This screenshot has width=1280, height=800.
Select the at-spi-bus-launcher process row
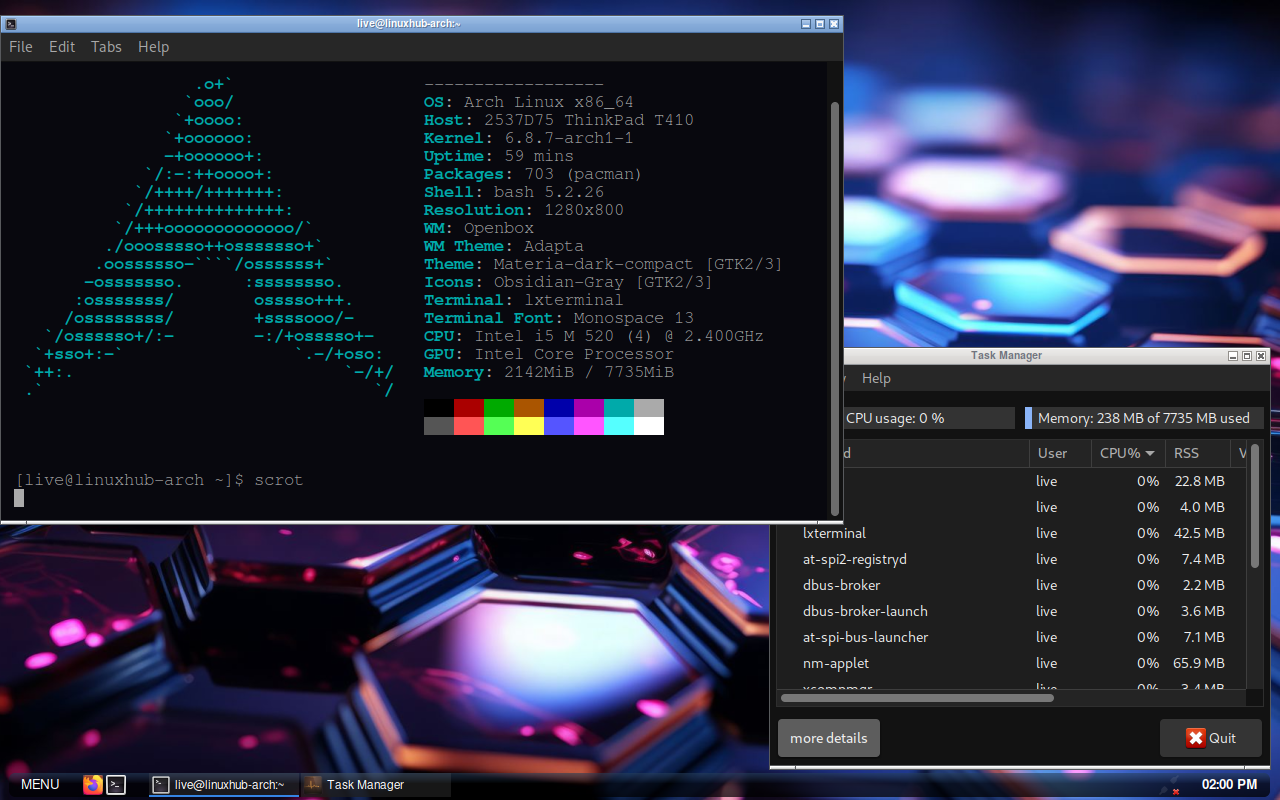click(1013, 637)
